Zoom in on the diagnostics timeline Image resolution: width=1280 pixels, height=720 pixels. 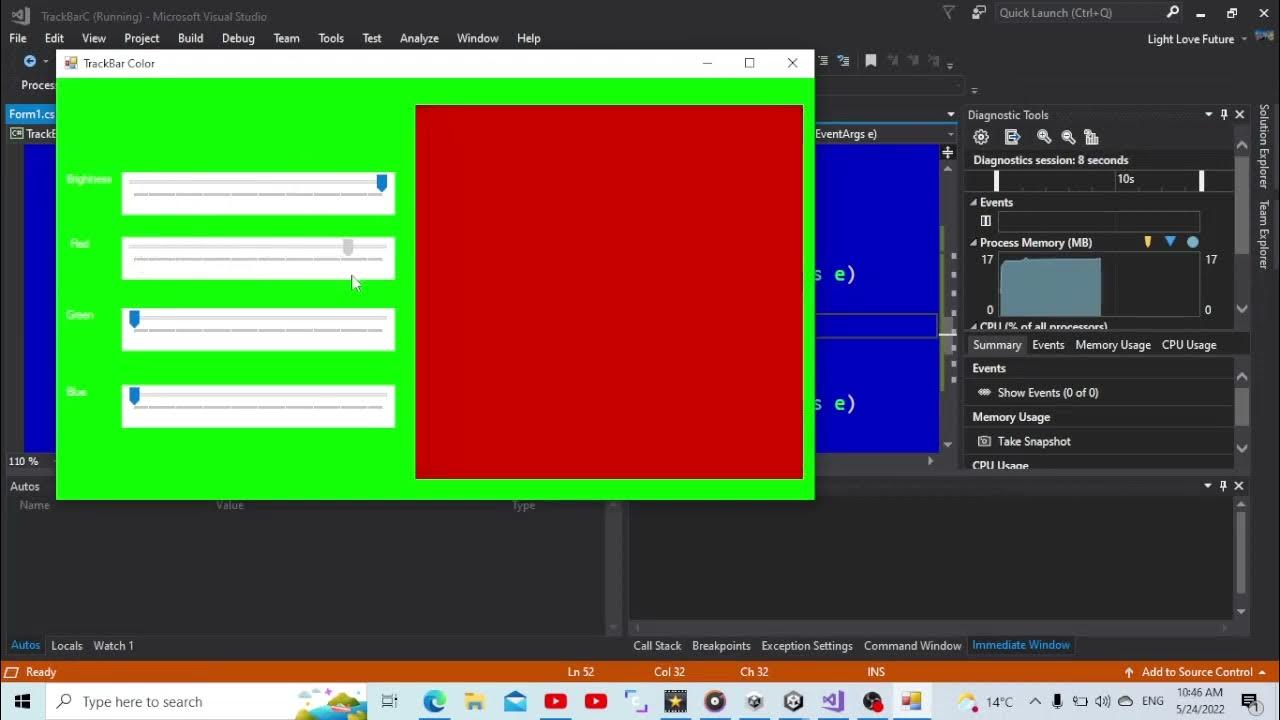tap(1044, 137)
